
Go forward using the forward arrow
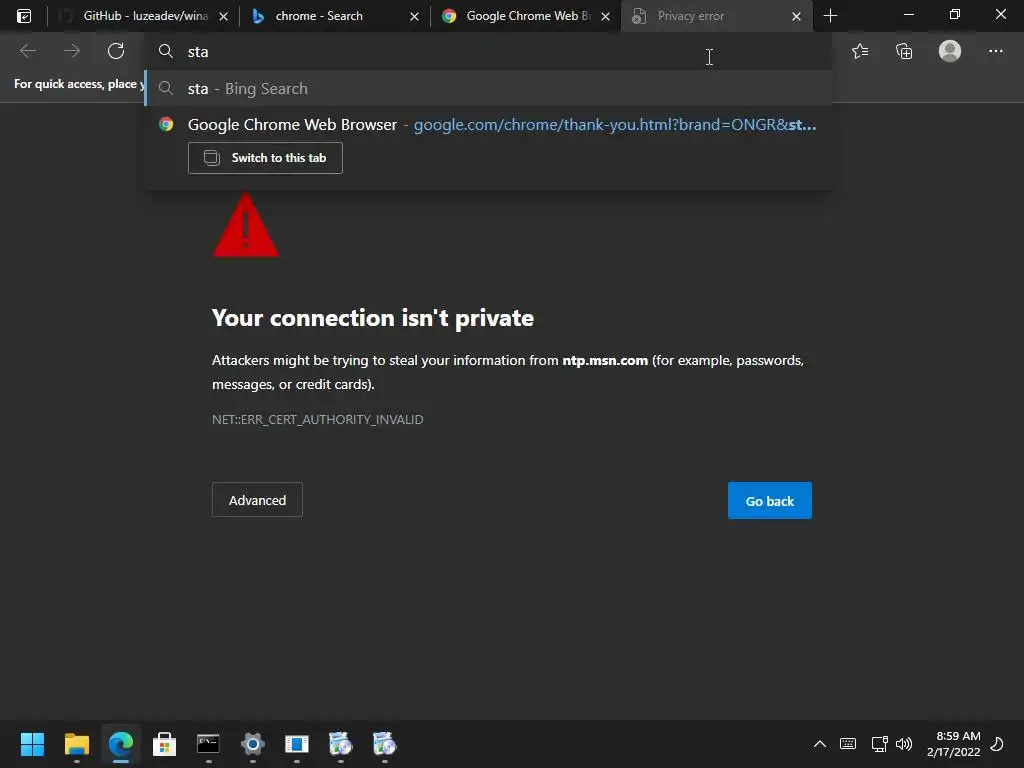point(72,51)
